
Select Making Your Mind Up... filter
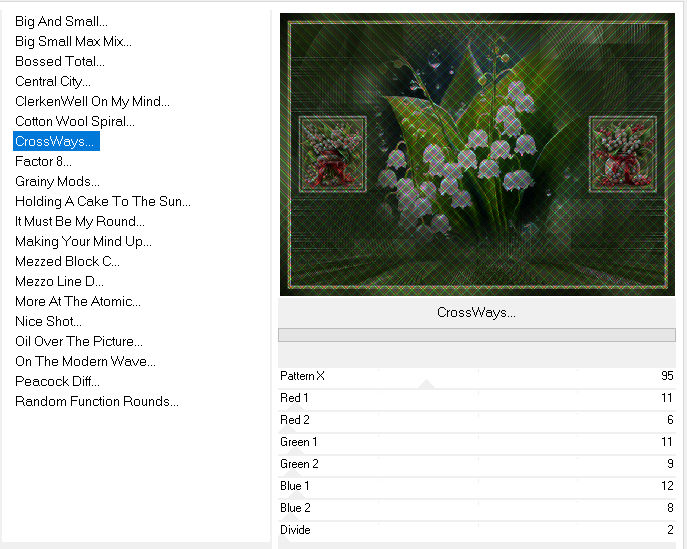[83, 241]
